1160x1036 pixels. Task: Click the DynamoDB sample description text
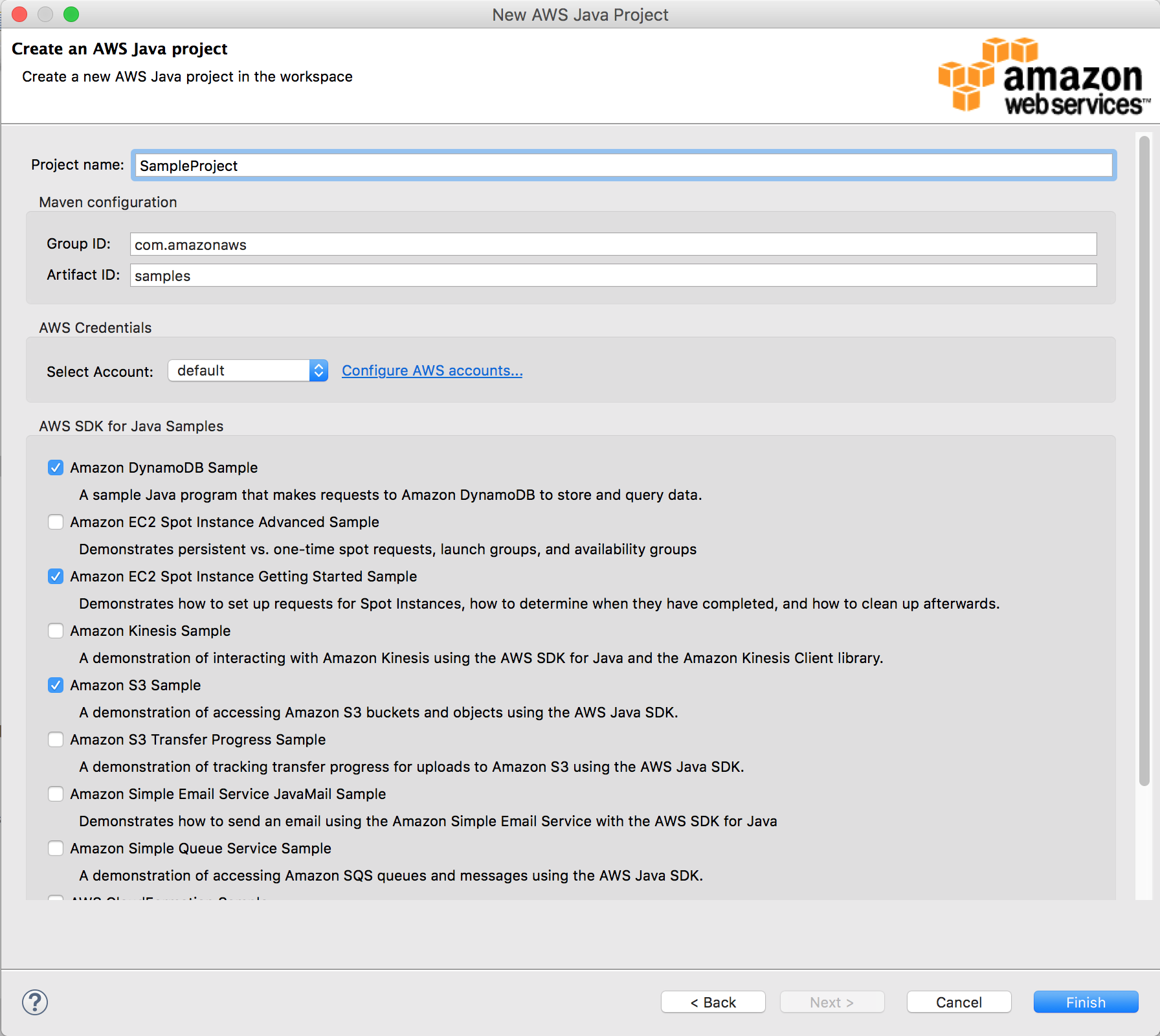(390, 495)
